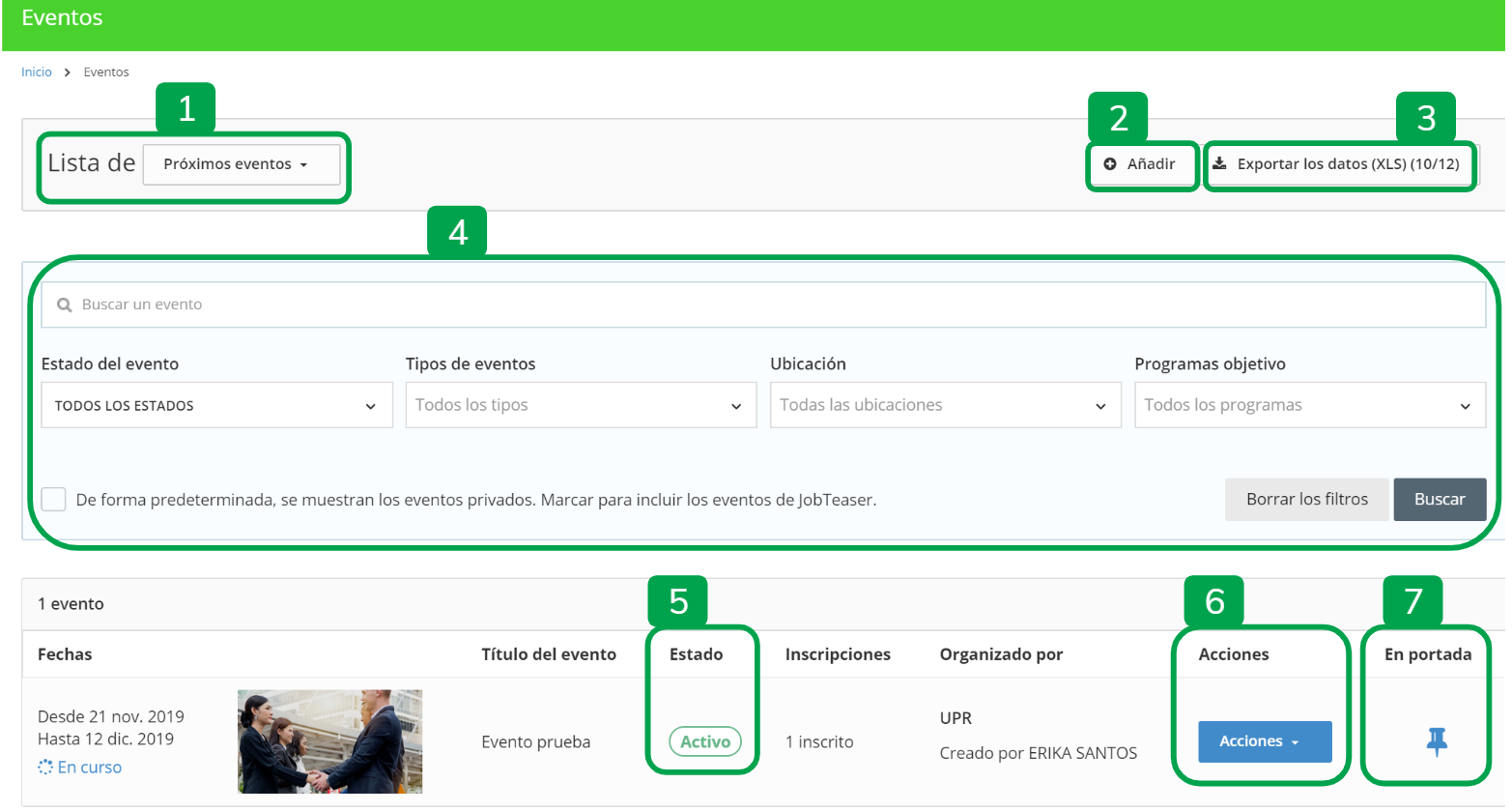Click the plus icon on the Añadir button
Image resolution: width=1512 pixels, height=812 pixels.
click(x=1110, y=164)
